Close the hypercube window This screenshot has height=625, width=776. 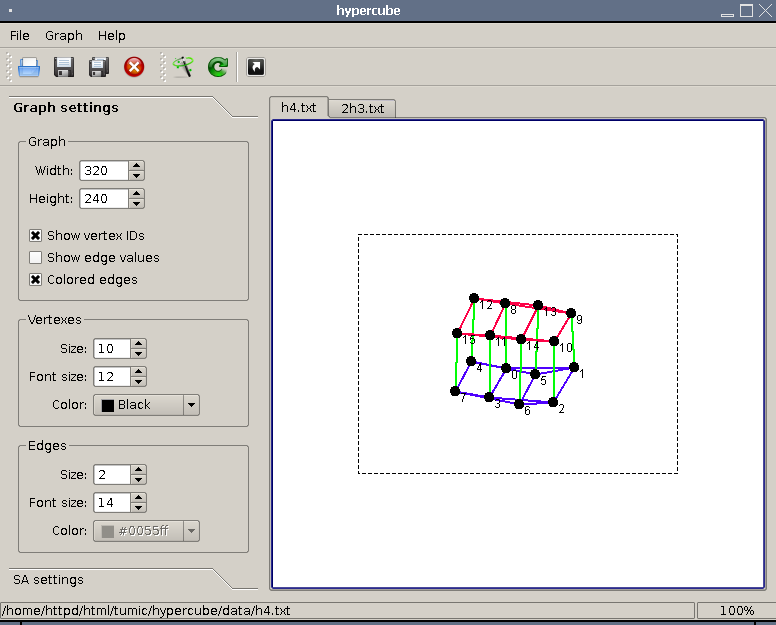tap(765, 10)
